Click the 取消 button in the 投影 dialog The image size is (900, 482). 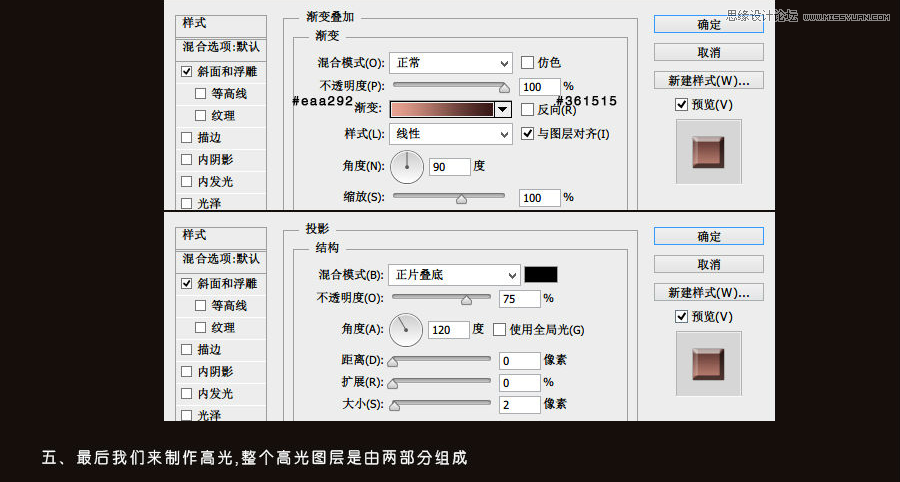pos(709,264)
